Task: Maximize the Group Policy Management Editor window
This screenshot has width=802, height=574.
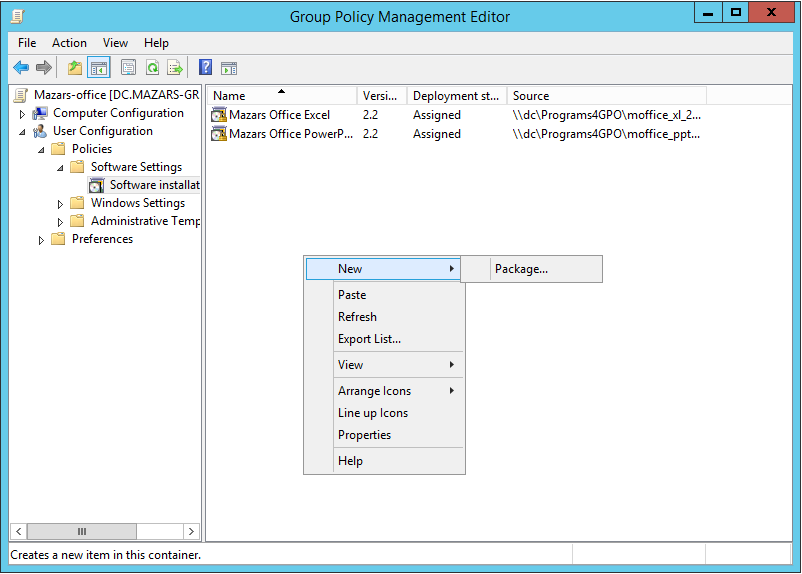Action: click(736, 12)
